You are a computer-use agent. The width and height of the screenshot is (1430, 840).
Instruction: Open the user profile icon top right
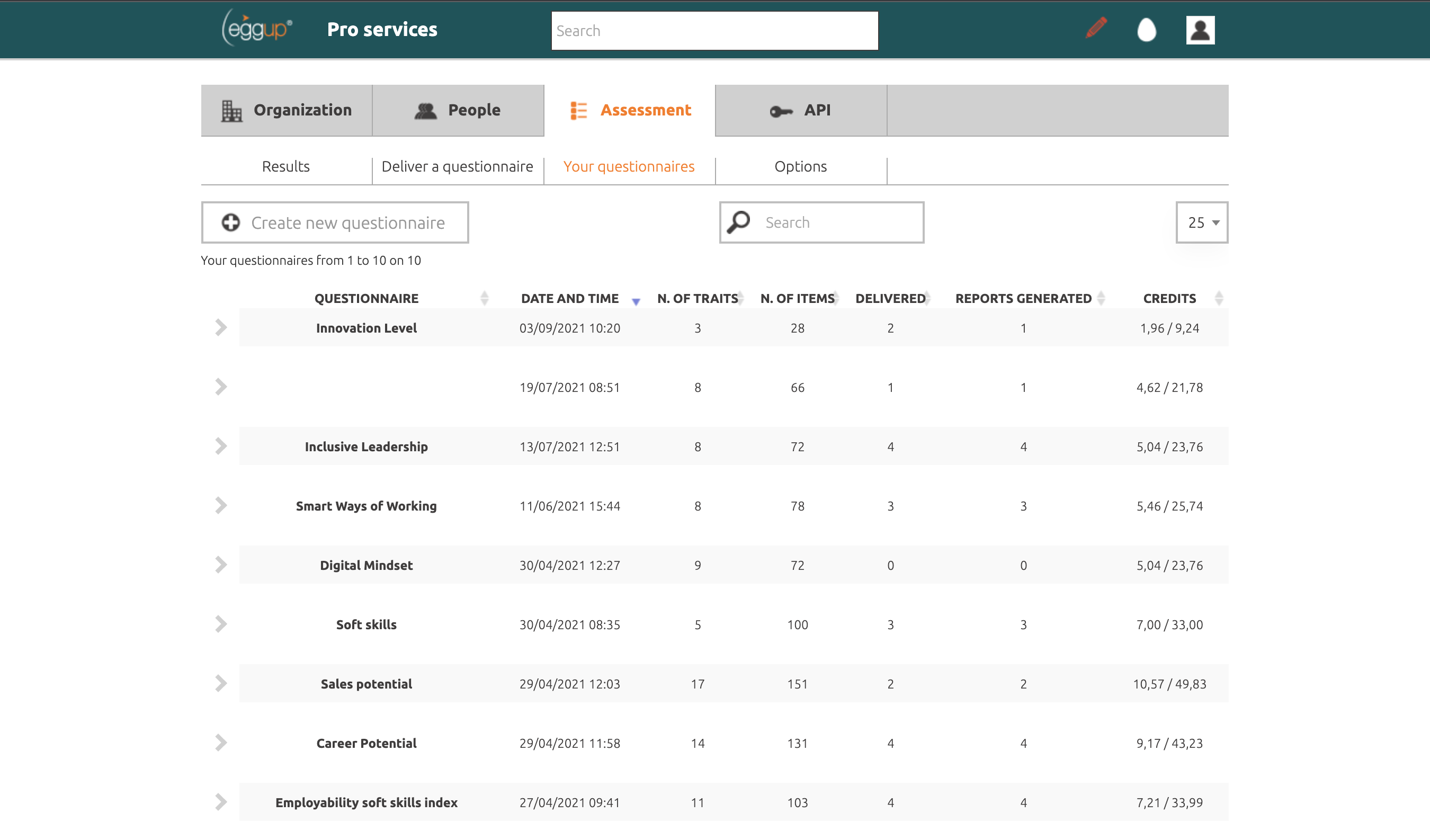coord(1200,30)
